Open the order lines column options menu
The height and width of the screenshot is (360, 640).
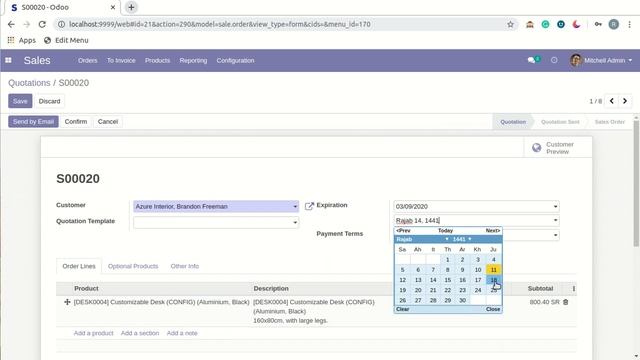click(573, 289)
